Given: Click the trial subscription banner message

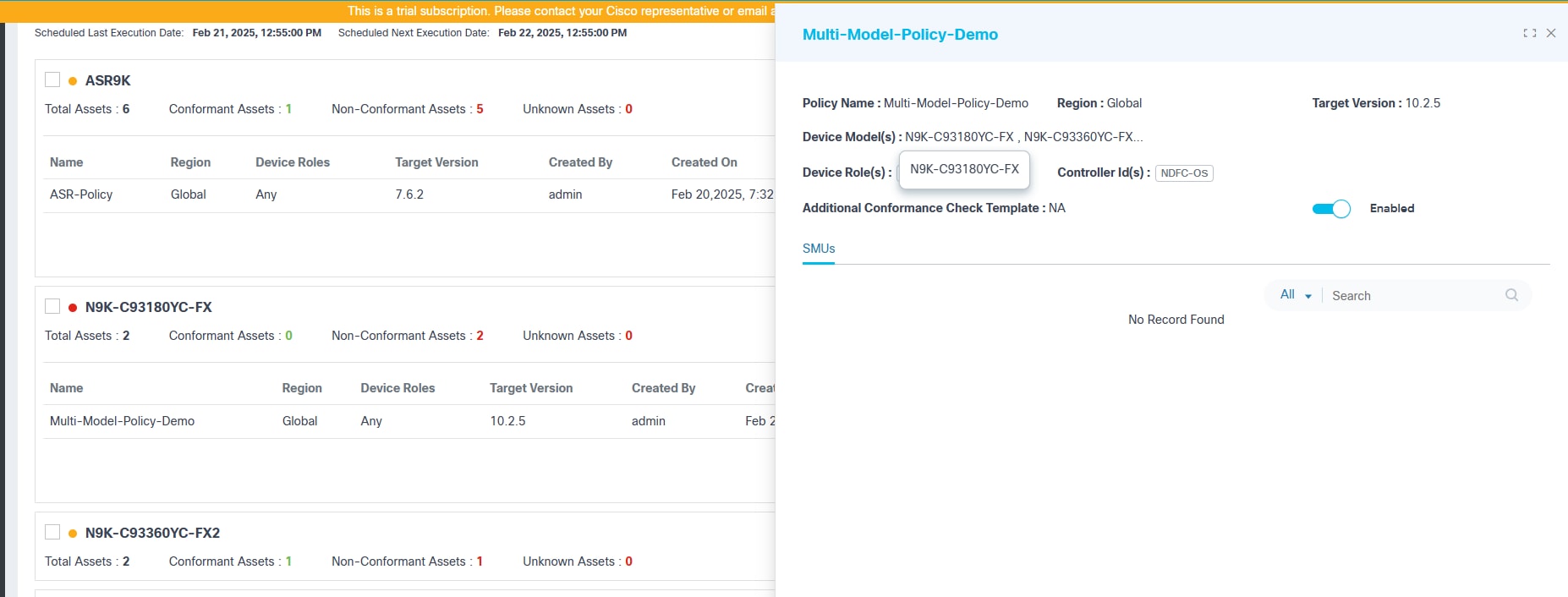Looking at the screenshot, I should pos(562,11).
